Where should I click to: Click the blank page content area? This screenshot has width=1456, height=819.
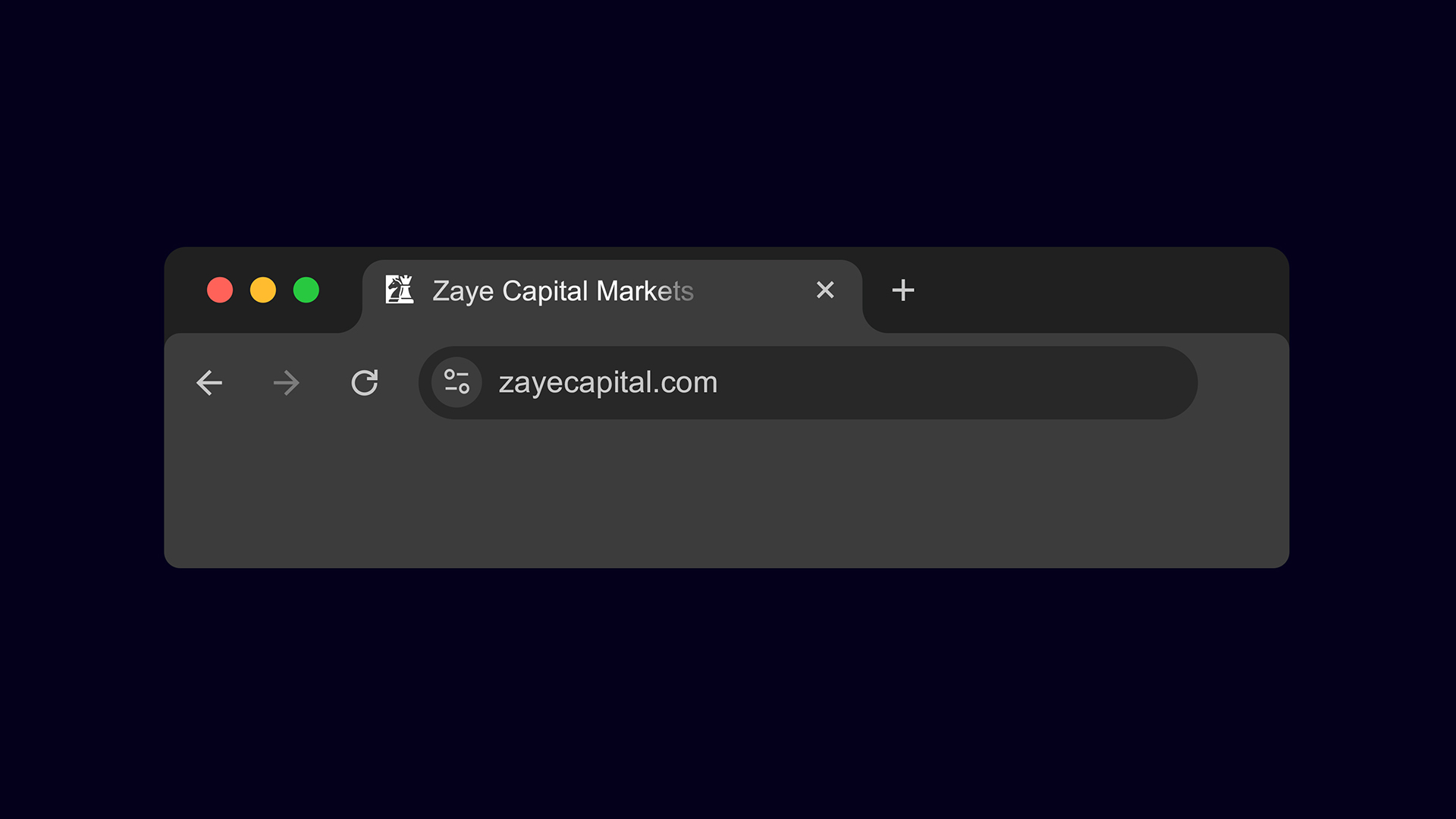pos(726,497)
